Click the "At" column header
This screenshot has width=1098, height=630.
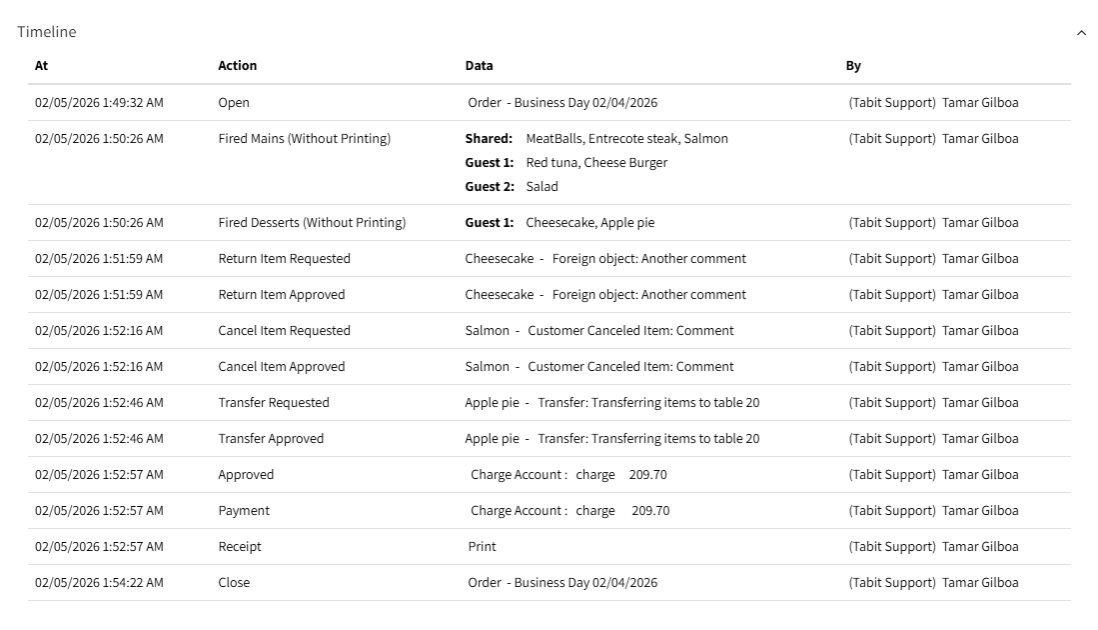[x=41, y=66]
